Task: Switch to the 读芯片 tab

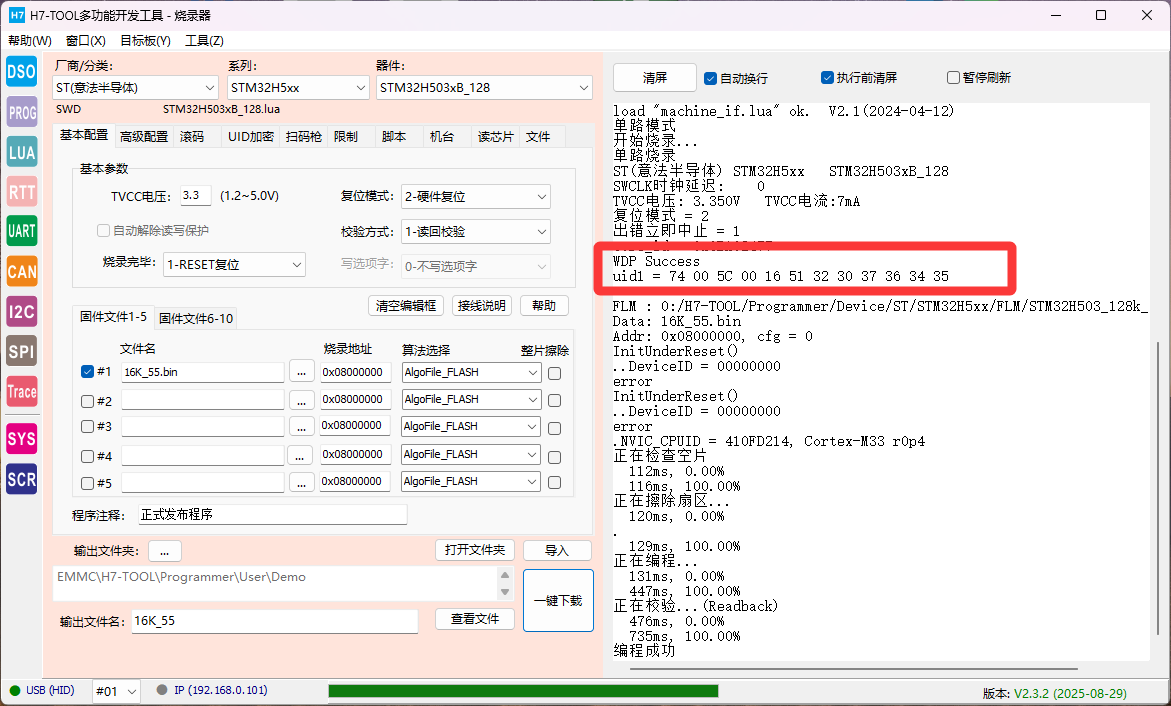Action: click(x=495, y=137)
